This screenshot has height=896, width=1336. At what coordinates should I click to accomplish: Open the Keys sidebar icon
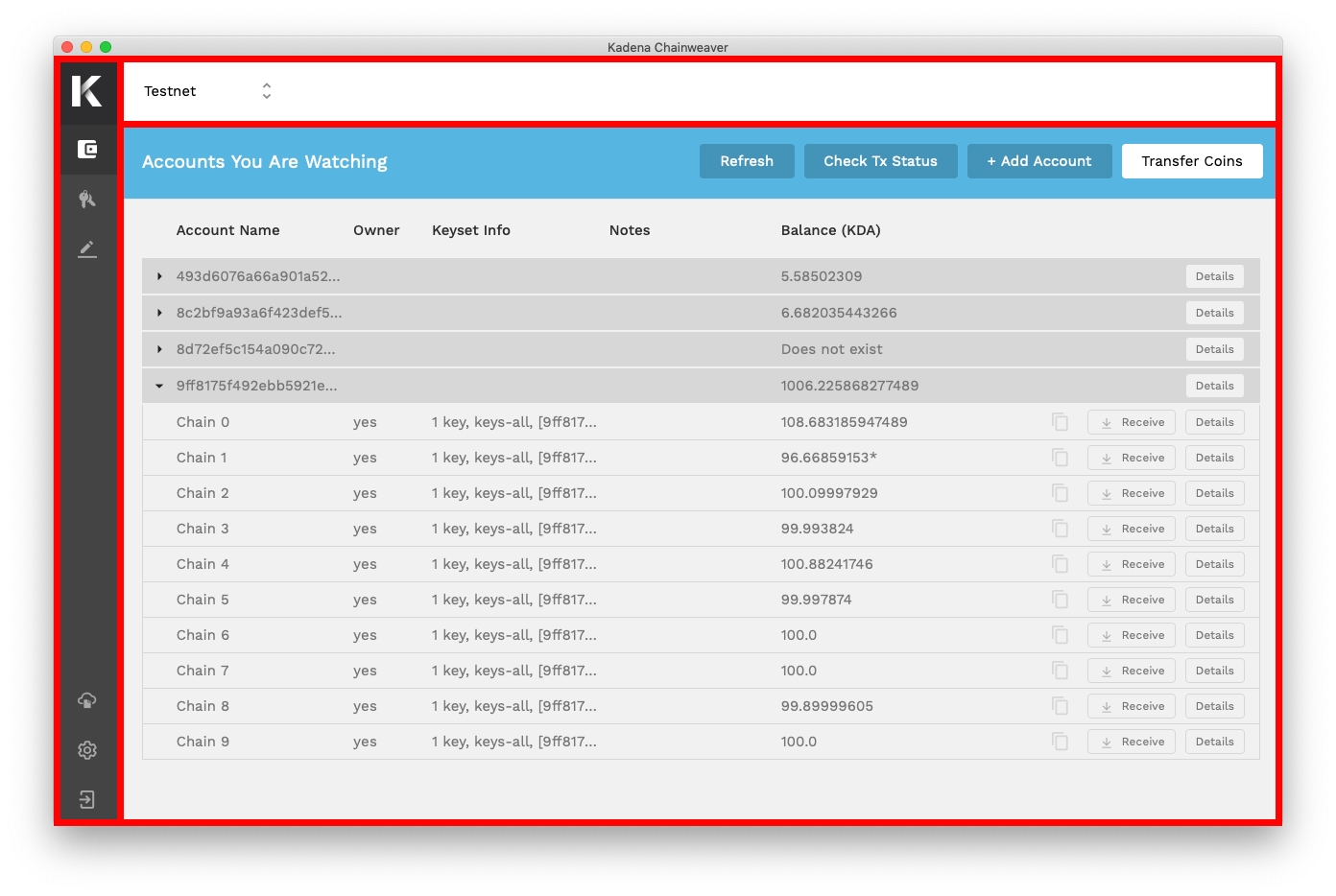pos(87,199)
